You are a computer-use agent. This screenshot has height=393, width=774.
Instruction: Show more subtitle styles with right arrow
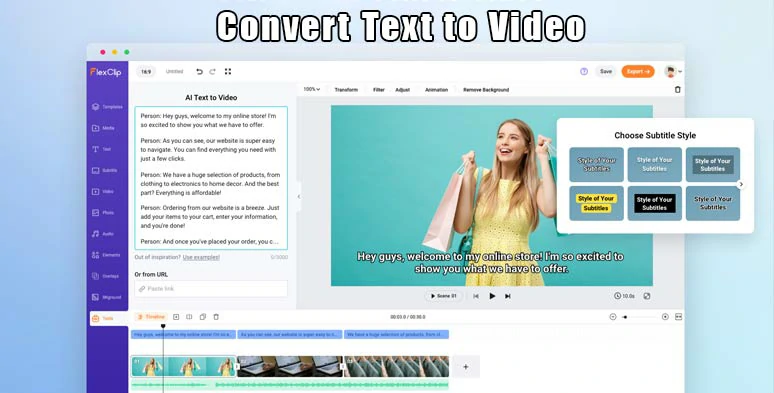(x=741, y=184)
